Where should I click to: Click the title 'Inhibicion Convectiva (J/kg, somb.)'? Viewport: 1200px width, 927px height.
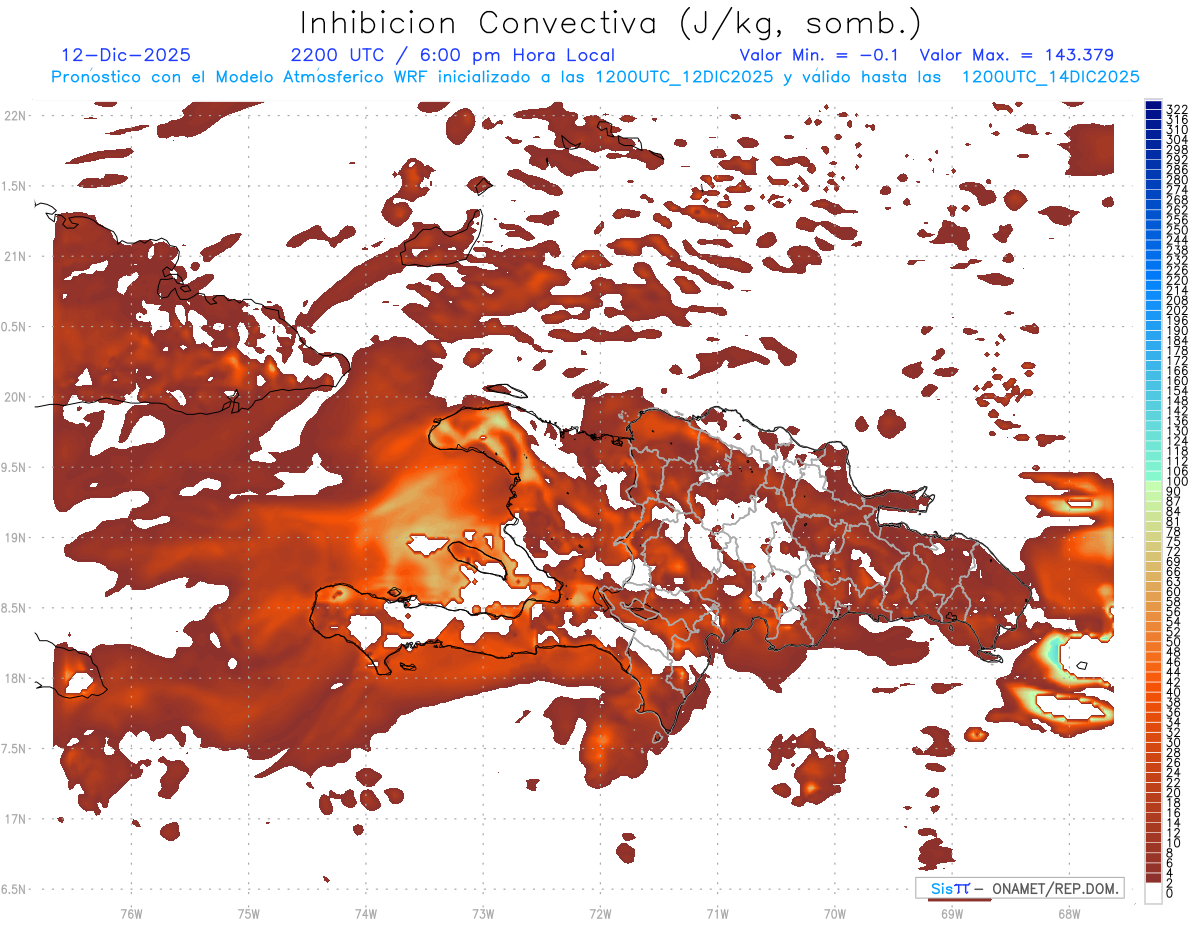click(x=611, y=24)
